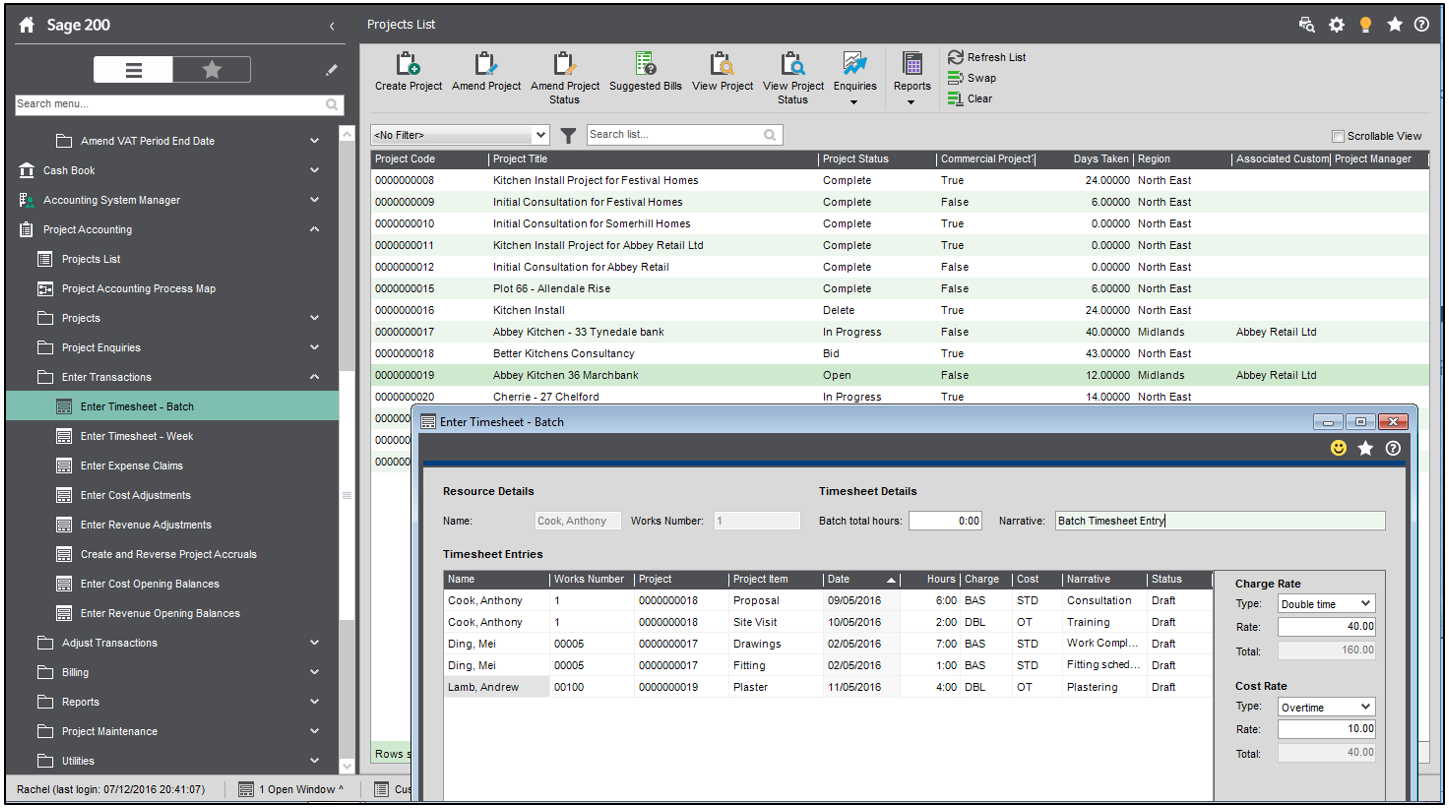The height and width of the screenshot is (808, 1449).
Task: Open Cost Rate Type dropdown
Action: click(x=1326, y=707)
